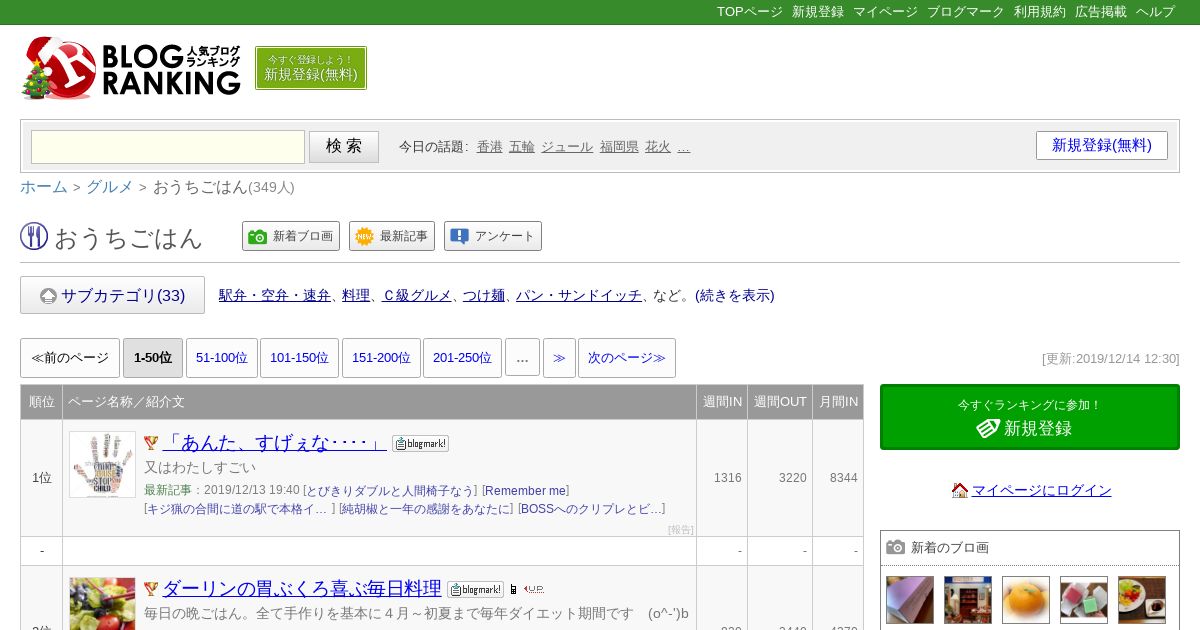This screenshot has height=630, width=1200.
Task: Open the ジュール trending topic
Action: click(x=567, y=147)
